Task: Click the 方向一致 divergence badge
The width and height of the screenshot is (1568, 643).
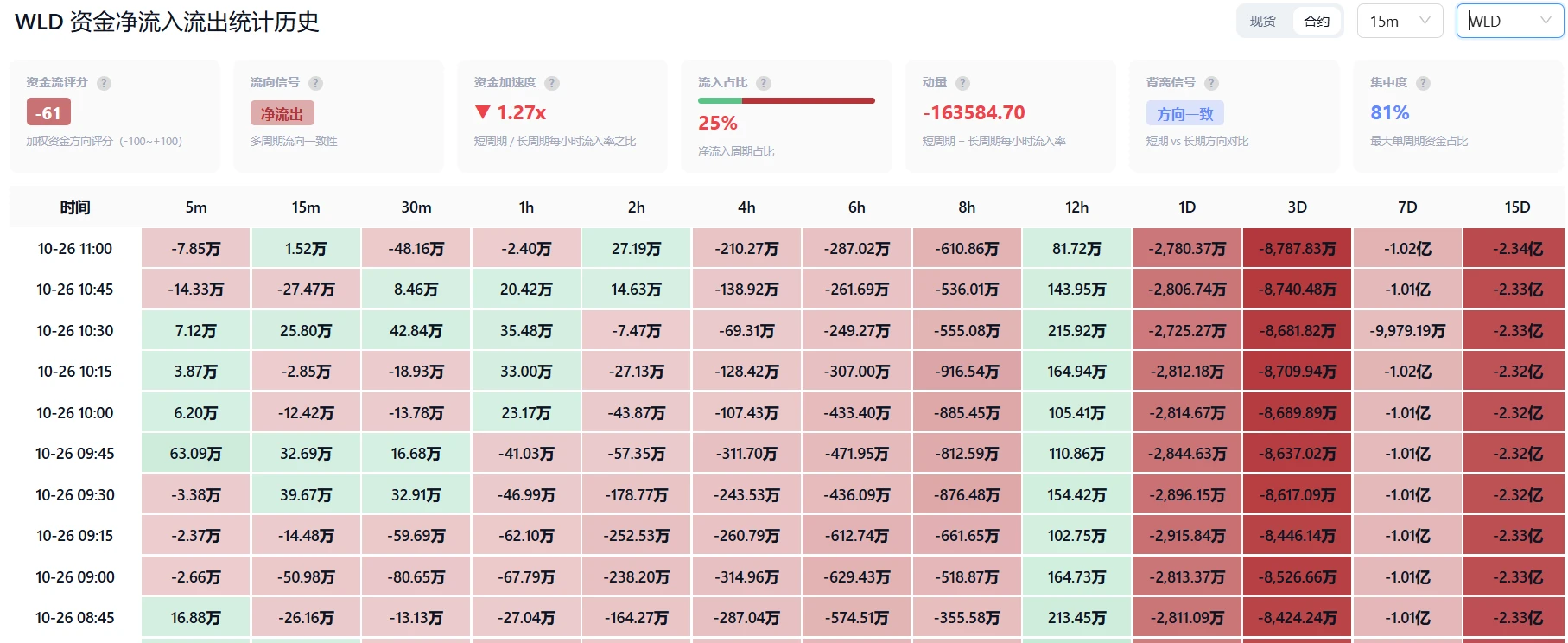Action: 1184,113
